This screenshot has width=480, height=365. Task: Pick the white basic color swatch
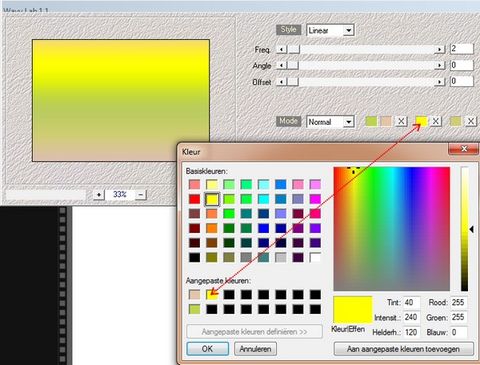point(315,257)
